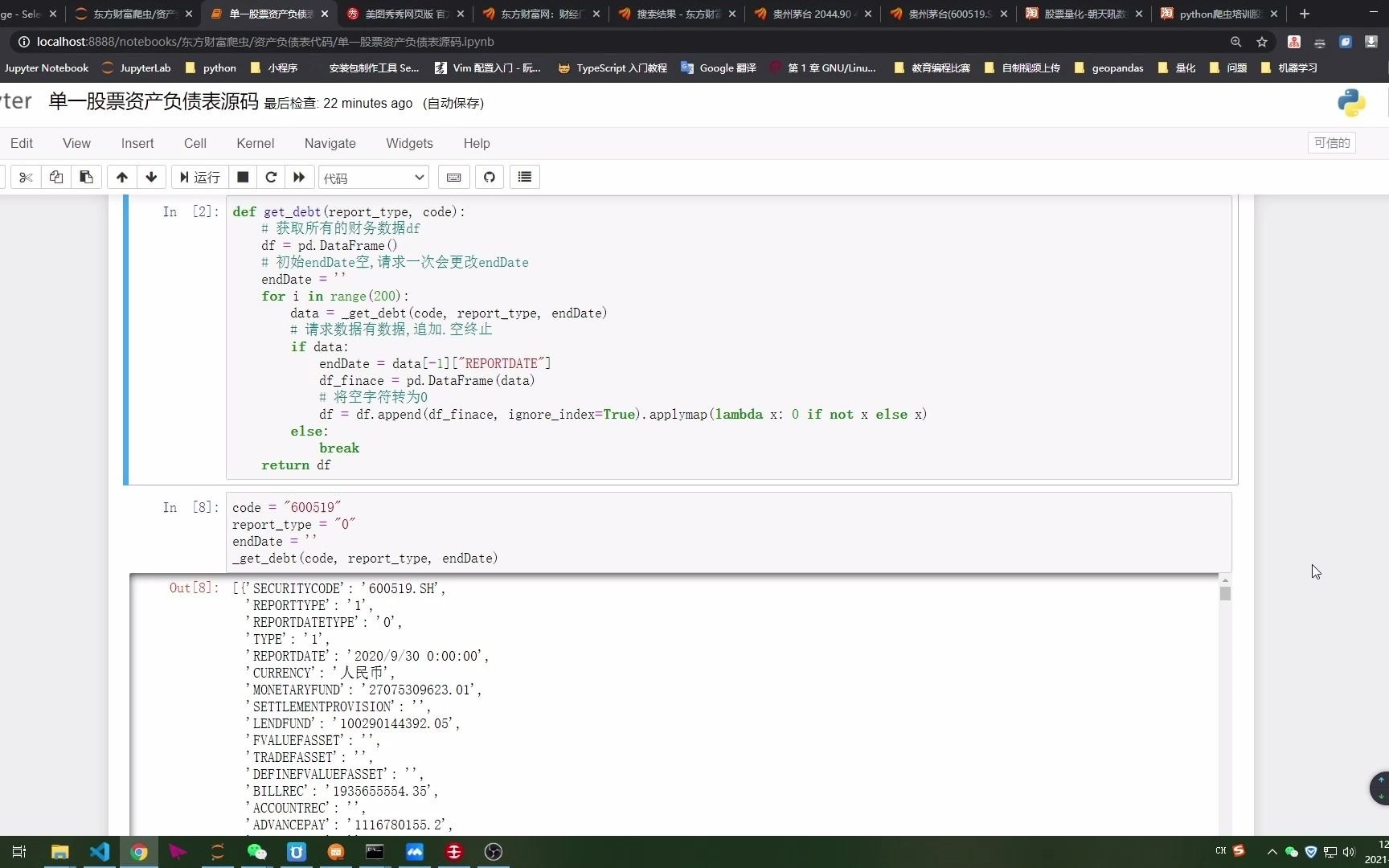Switch to 搜索结果 - 东方财富 browser tab
This screenshot has width=1389, height=868.
678,14
